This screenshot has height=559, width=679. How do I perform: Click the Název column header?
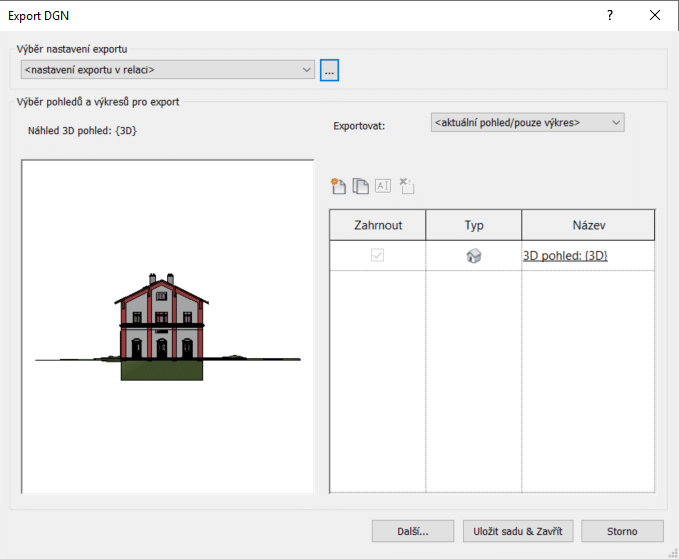588,225
